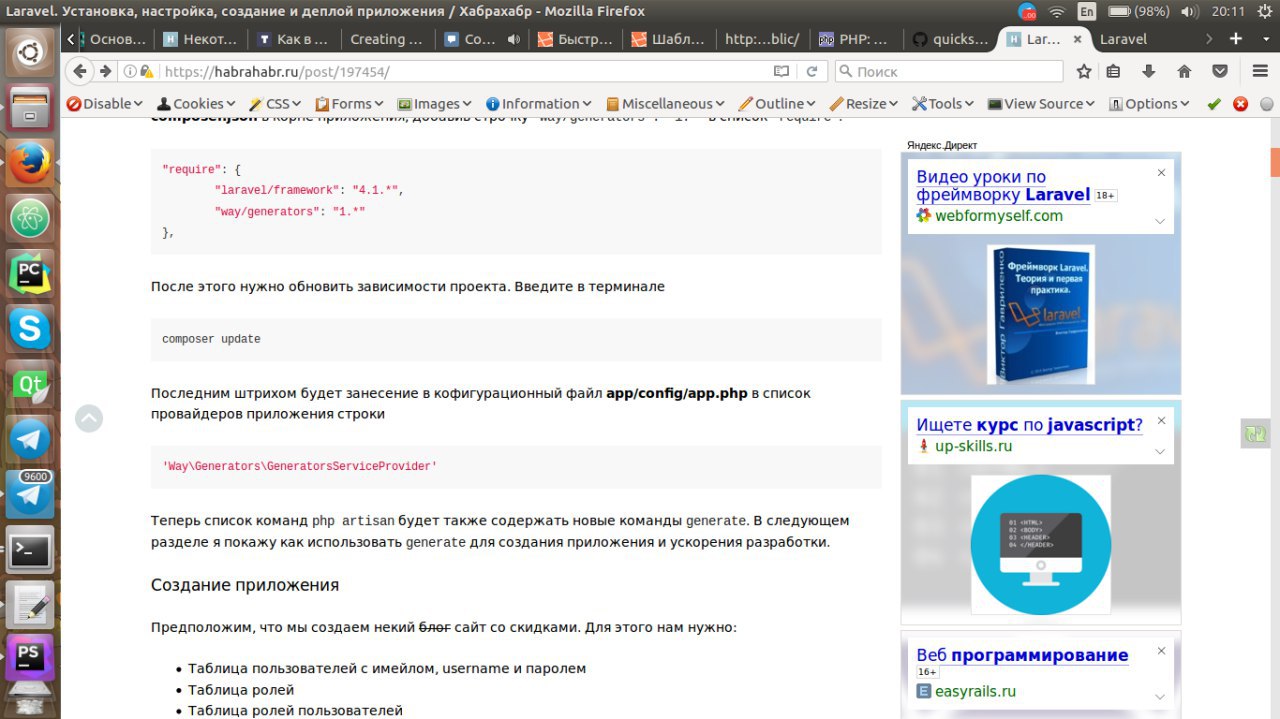Open Telegram with 9600 unread badge
Viewport: 1280px width, 719px height.
30,494
